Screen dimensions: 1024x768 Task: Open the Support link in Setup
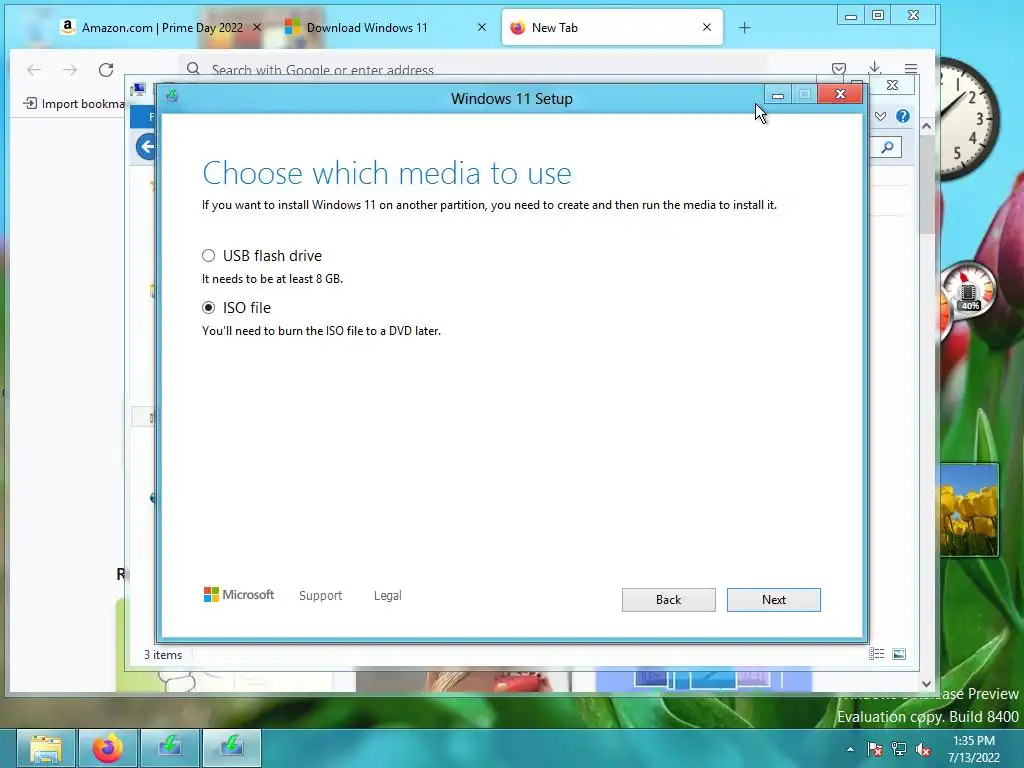[x=320, y=596]
